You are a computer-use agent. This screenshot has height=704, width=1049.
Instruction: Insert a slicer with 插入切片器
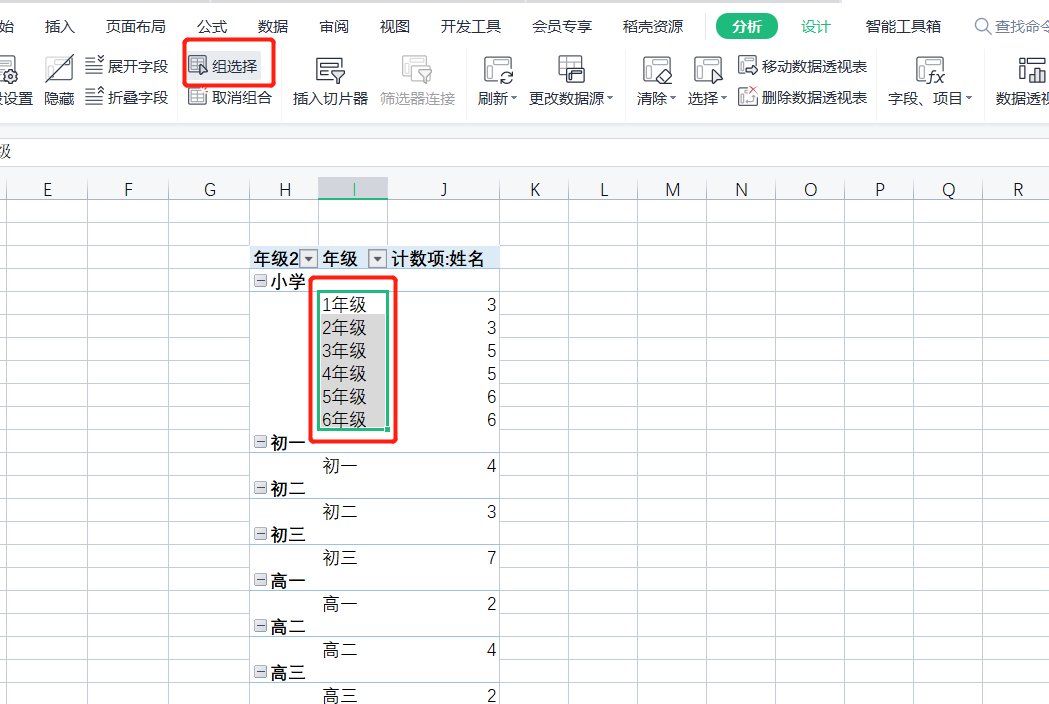click(x=330, y=81)
